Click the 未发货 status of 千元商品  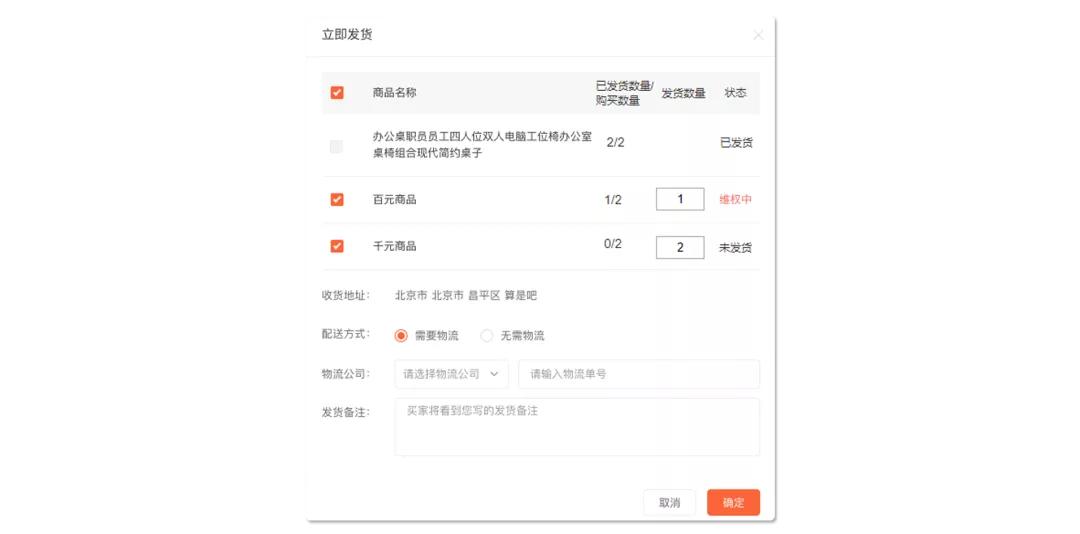tap(736, 248)
